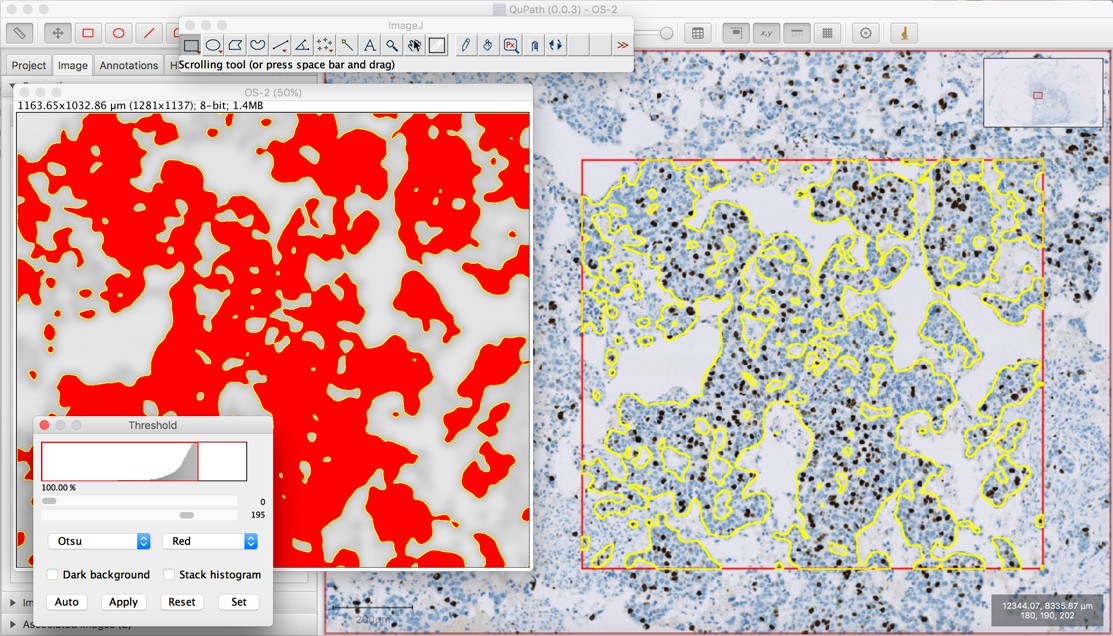Select ImageJ Magnifying glass tool
This screenshot has width=1113, height=636.
point(392,45)
